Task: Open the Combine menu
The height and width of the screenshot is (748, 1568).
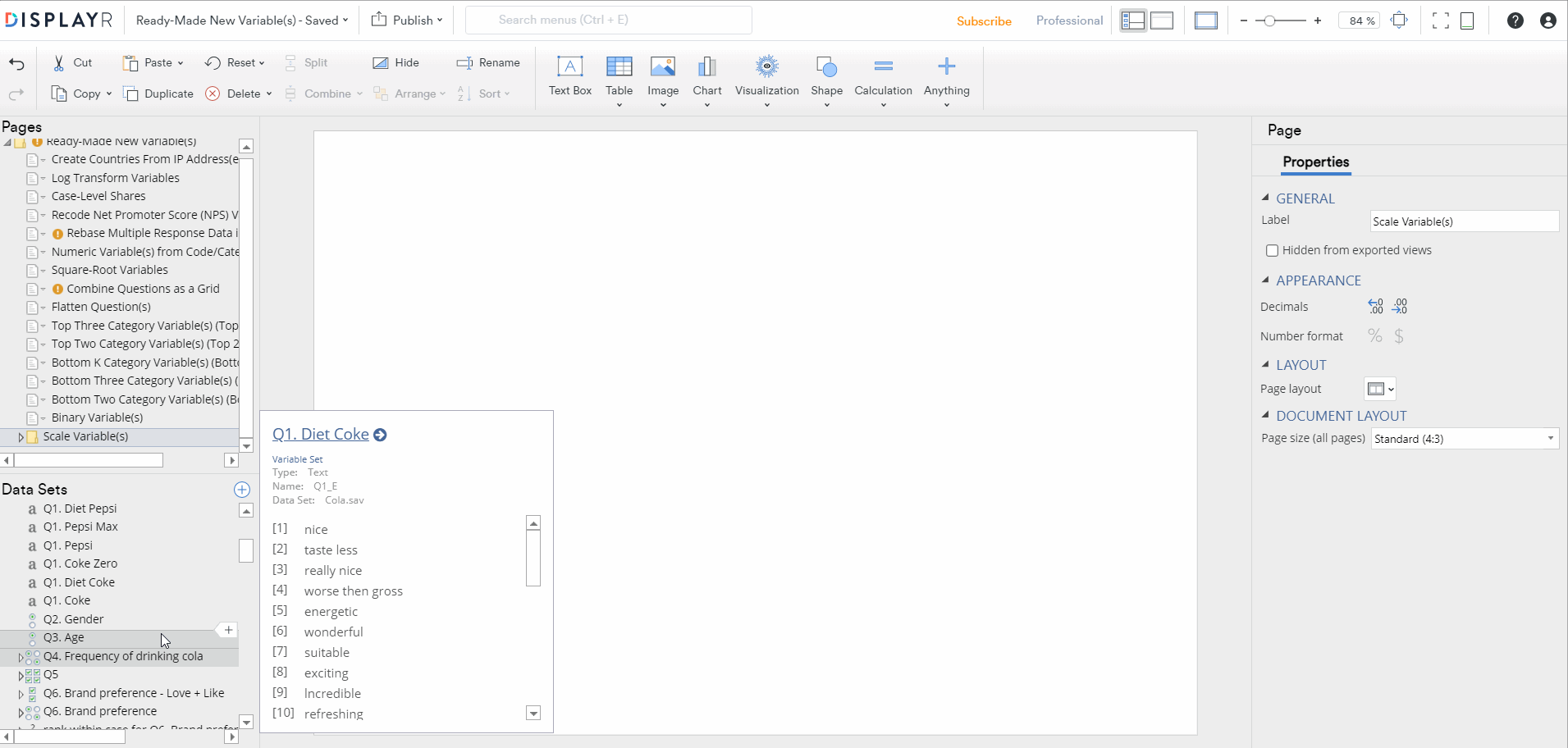Action: click(323, 93)
